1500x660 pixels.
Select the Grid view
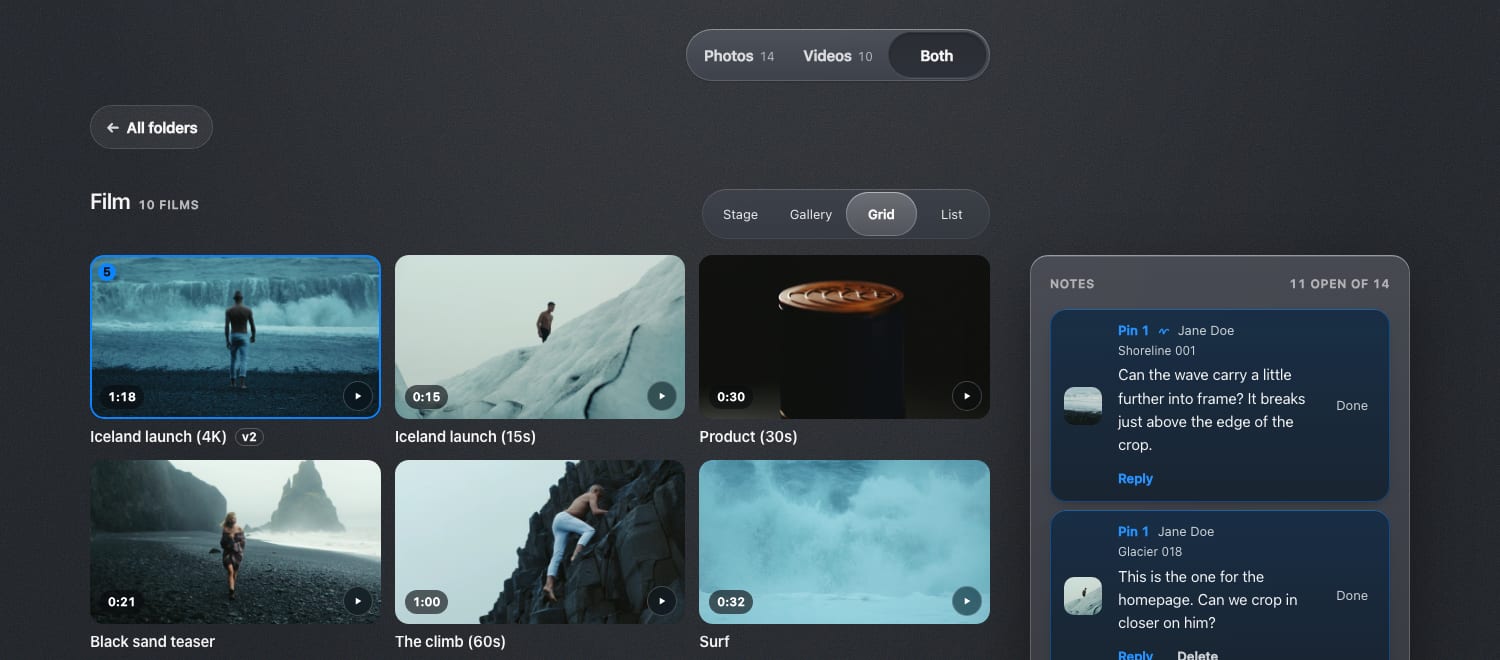click(x=881, y=214)
